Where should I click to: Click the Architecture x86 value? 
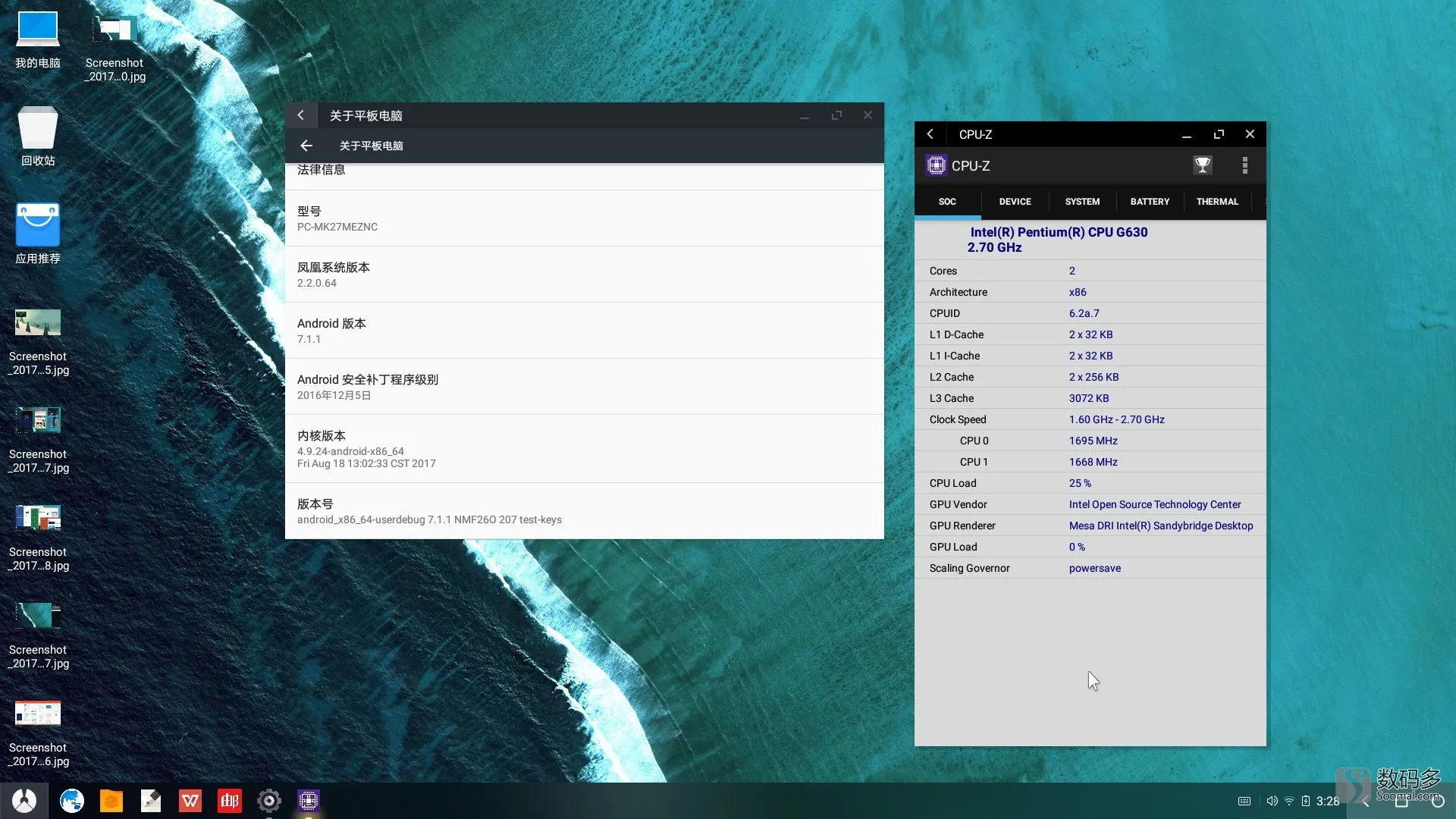tap(1078, 292)
